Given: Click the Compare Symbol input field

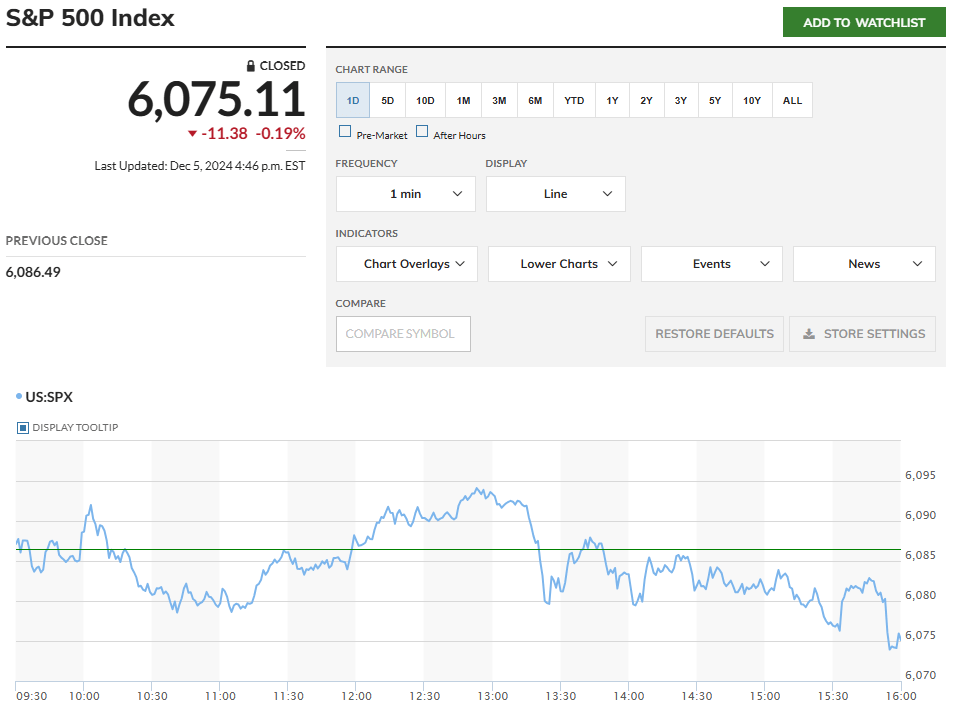Looking at the screenshot, I should click(x=403, y=334).
